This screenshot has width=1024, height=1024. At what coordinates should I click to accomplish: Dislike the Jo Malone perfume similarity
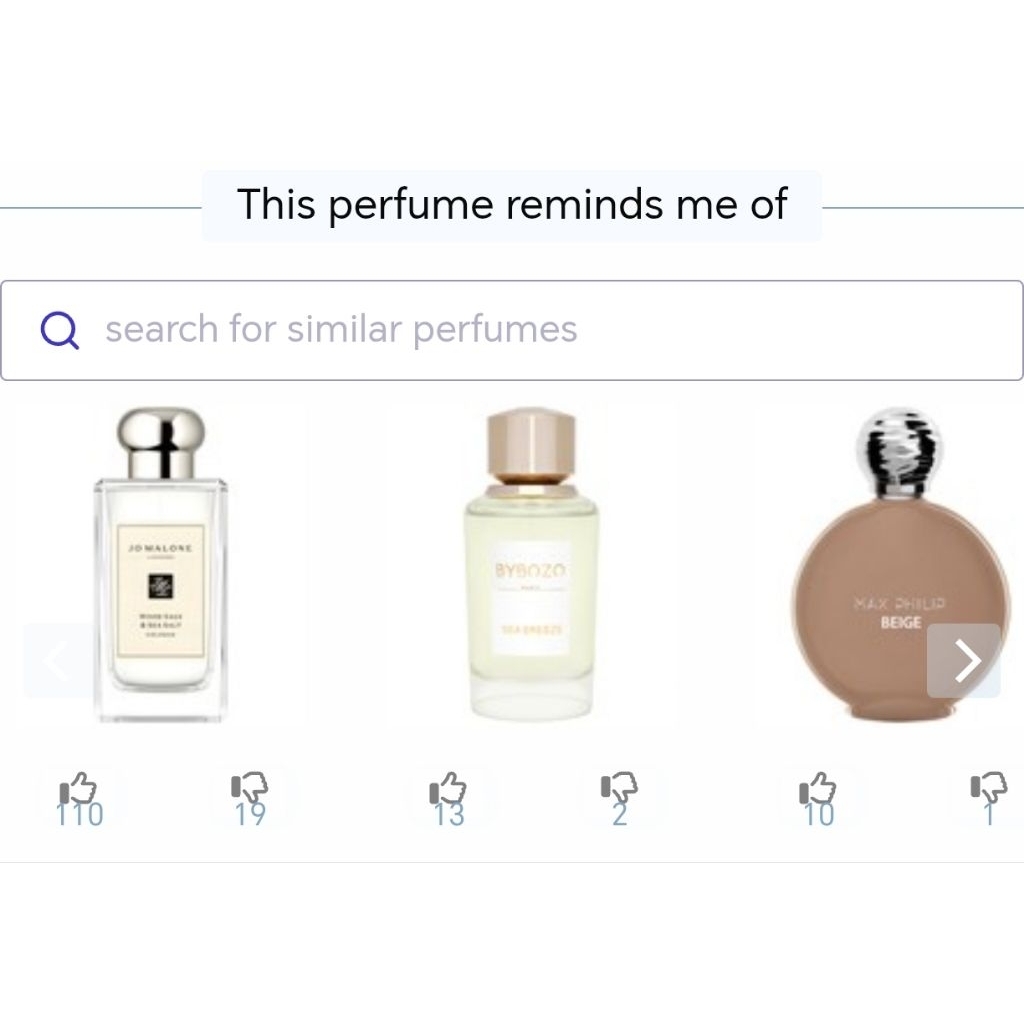click(x=249, y=788)
